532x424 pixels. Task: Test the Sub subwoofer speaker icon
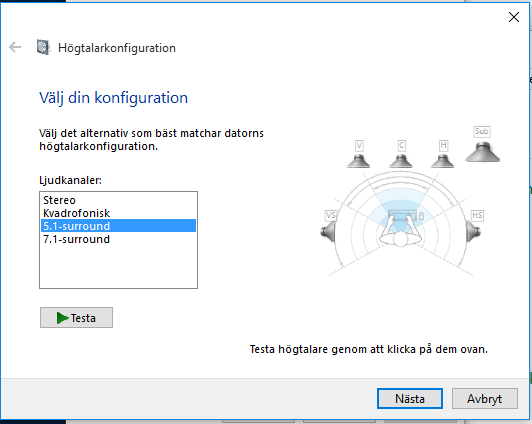click(x=482, y=152)
